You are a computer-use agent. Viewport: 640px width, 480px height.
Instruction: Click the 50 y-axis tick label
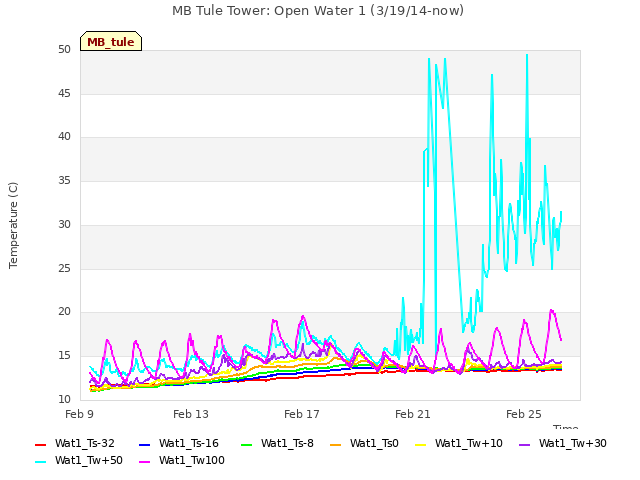pos(64,50)
